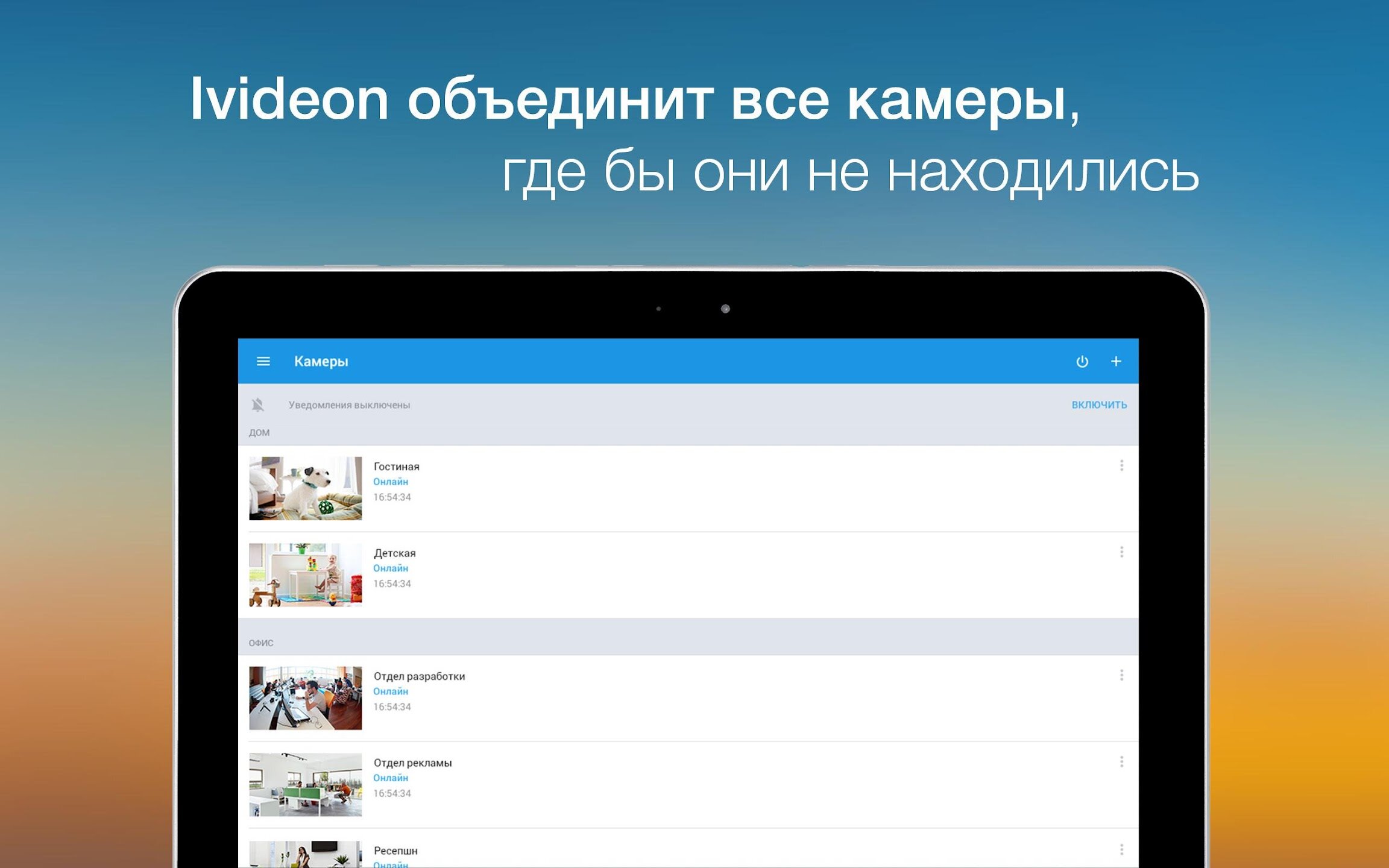Image resolution: width=1389 pixels, height=868 pixels.
Task: Open the Гостиная camera thumbnail
Action: pyautogui.click(x=306, y=488)
